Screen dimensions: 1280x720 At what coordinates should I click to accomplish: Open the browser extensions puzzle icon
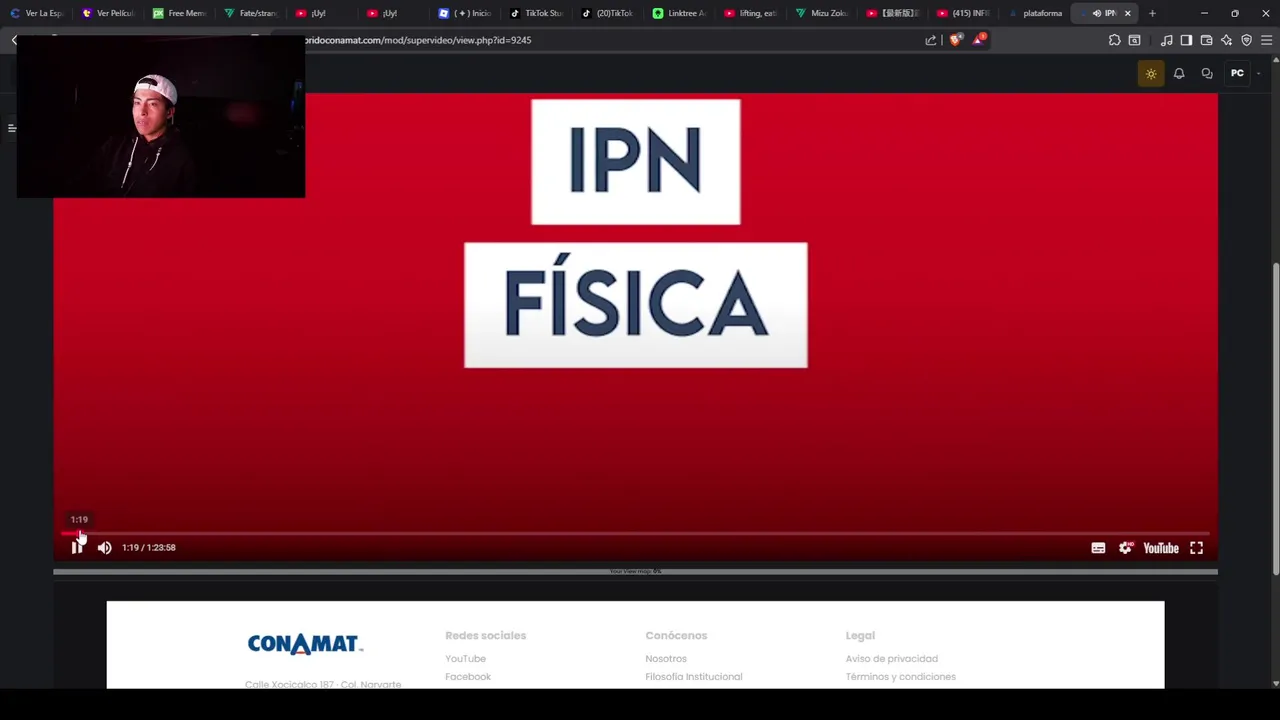tap(1115, 40)
